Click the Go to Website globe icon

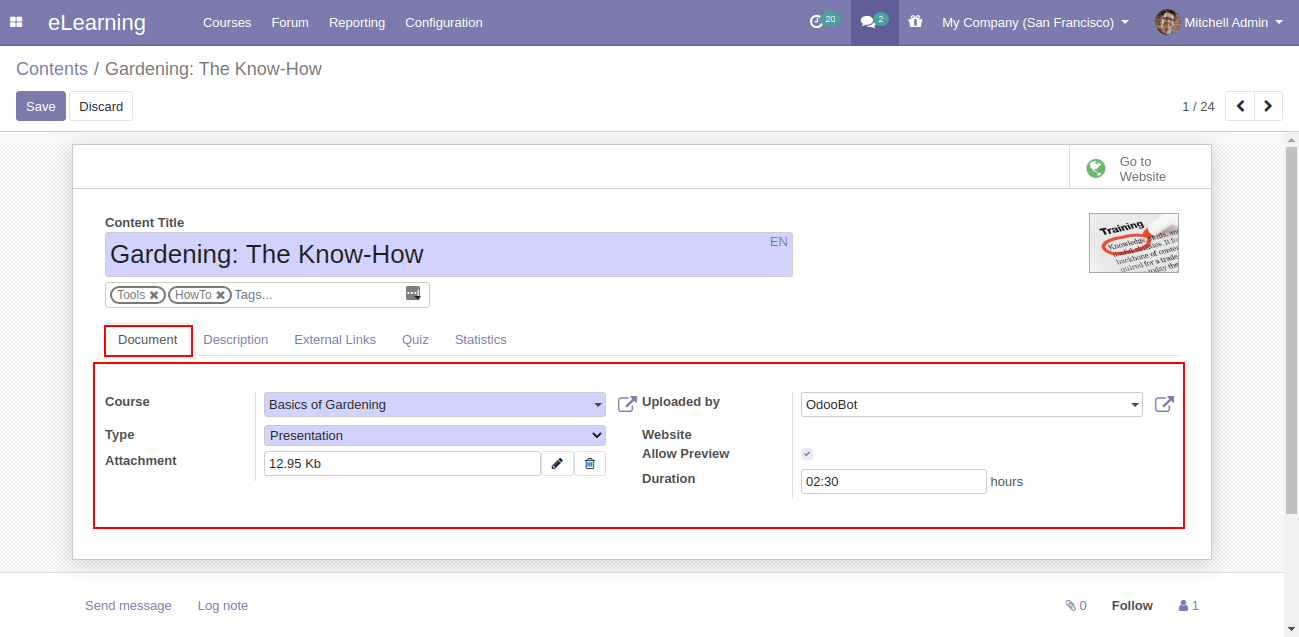click(x=1096, y=169)
